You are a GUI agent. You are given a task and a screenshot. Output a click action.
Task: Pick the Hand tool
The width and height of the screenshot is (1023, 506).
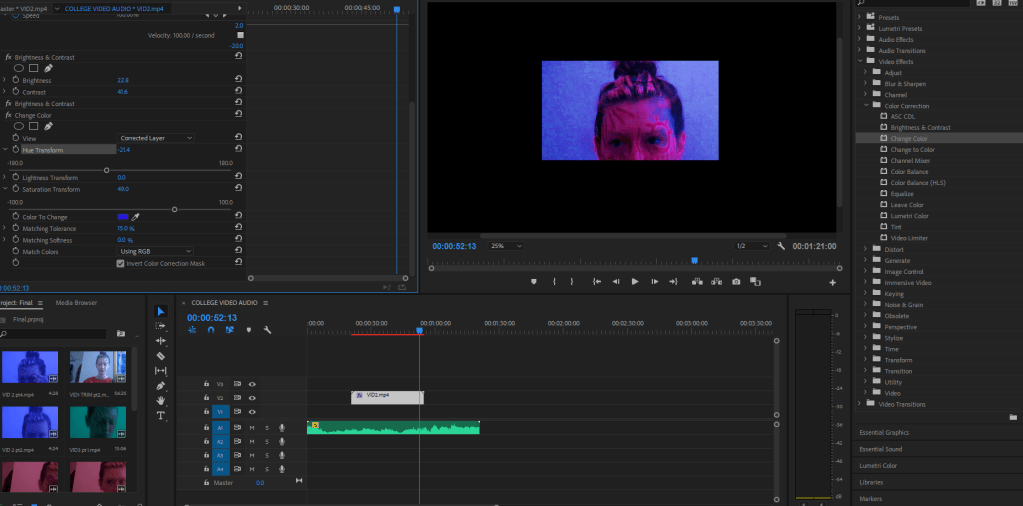[x=161, y=400]
